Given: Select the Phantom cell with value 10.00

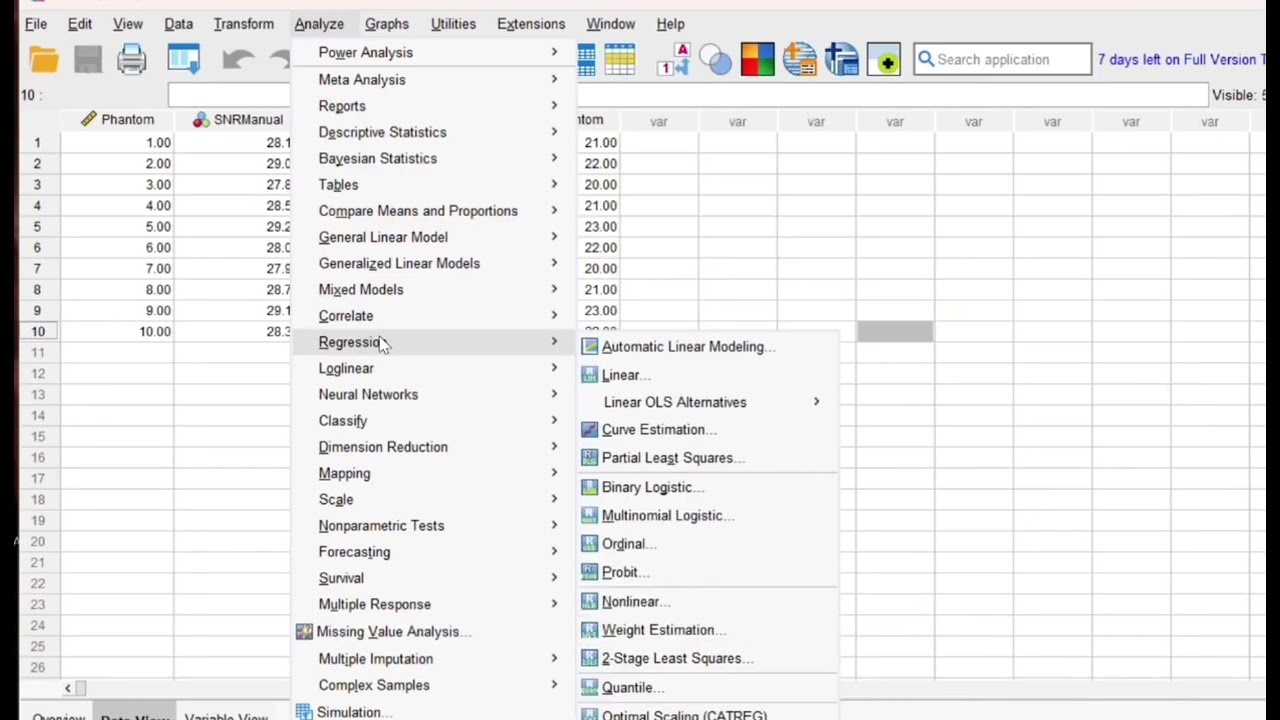Looking at the screenshot, I should coord(117,332).
